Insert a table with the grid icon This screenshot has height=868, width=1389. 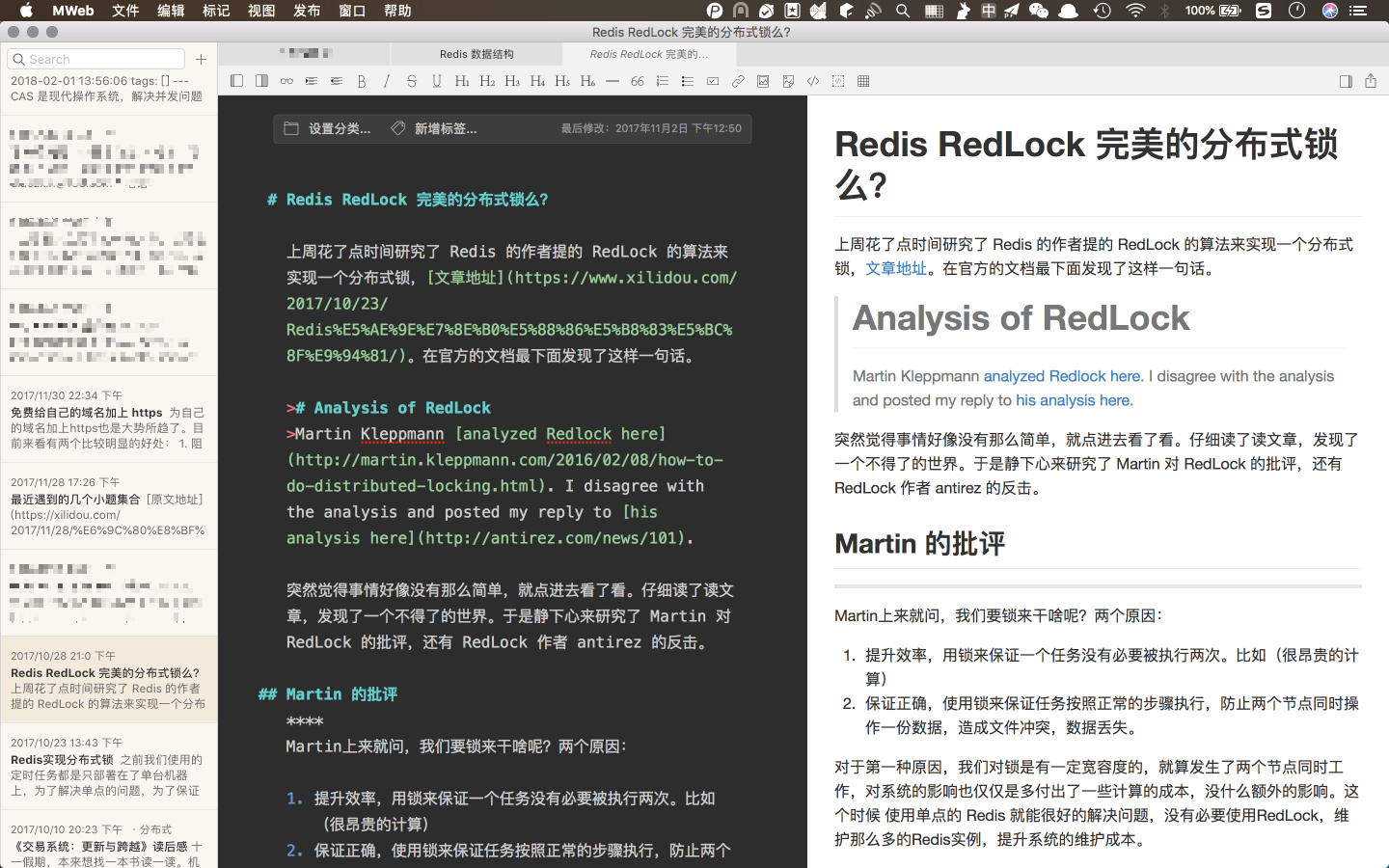pos(863,82)
